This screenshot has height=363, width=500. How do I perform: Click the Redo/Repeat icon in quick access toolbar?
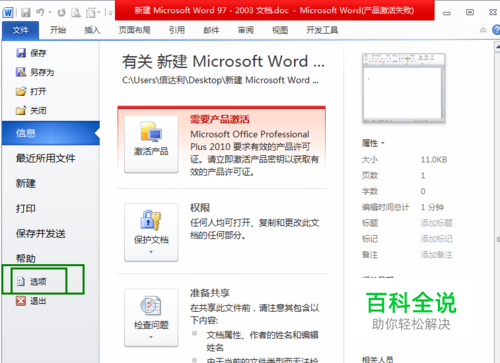61,13
